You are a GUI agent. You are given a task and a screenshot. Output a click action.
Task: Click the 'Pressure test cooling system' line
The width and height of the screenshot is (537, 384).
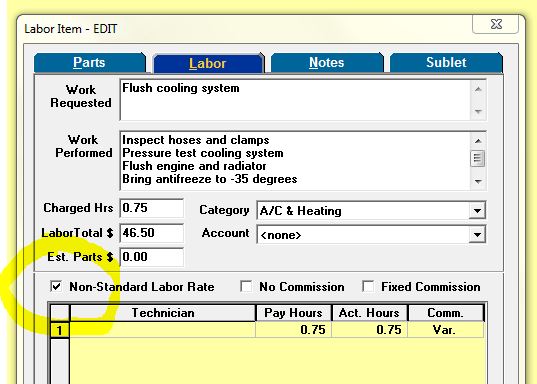pyautogui.click(x=203, y=153)
